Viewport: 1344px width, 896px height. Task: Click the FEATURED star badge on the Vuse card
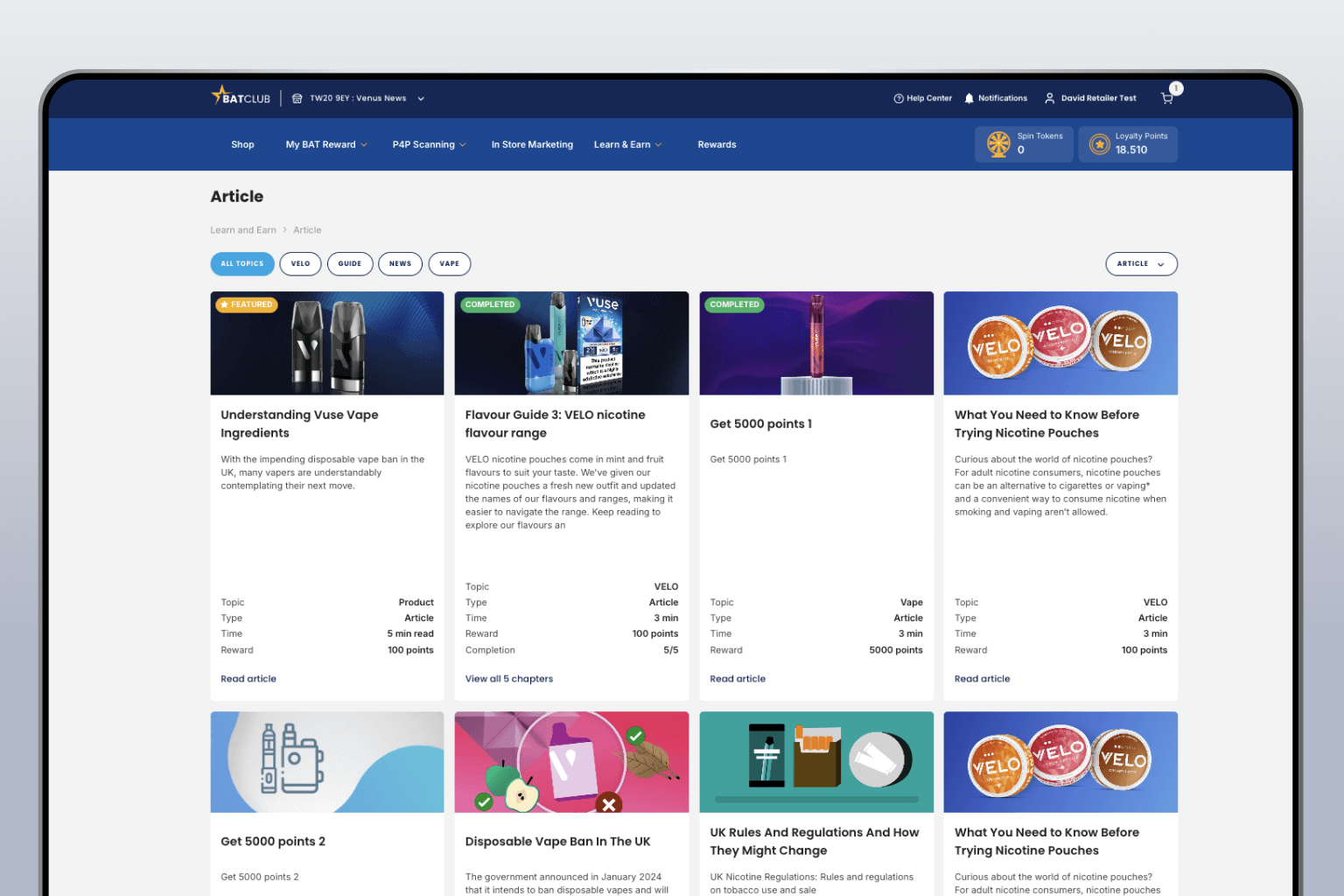(x=247, y=304)
